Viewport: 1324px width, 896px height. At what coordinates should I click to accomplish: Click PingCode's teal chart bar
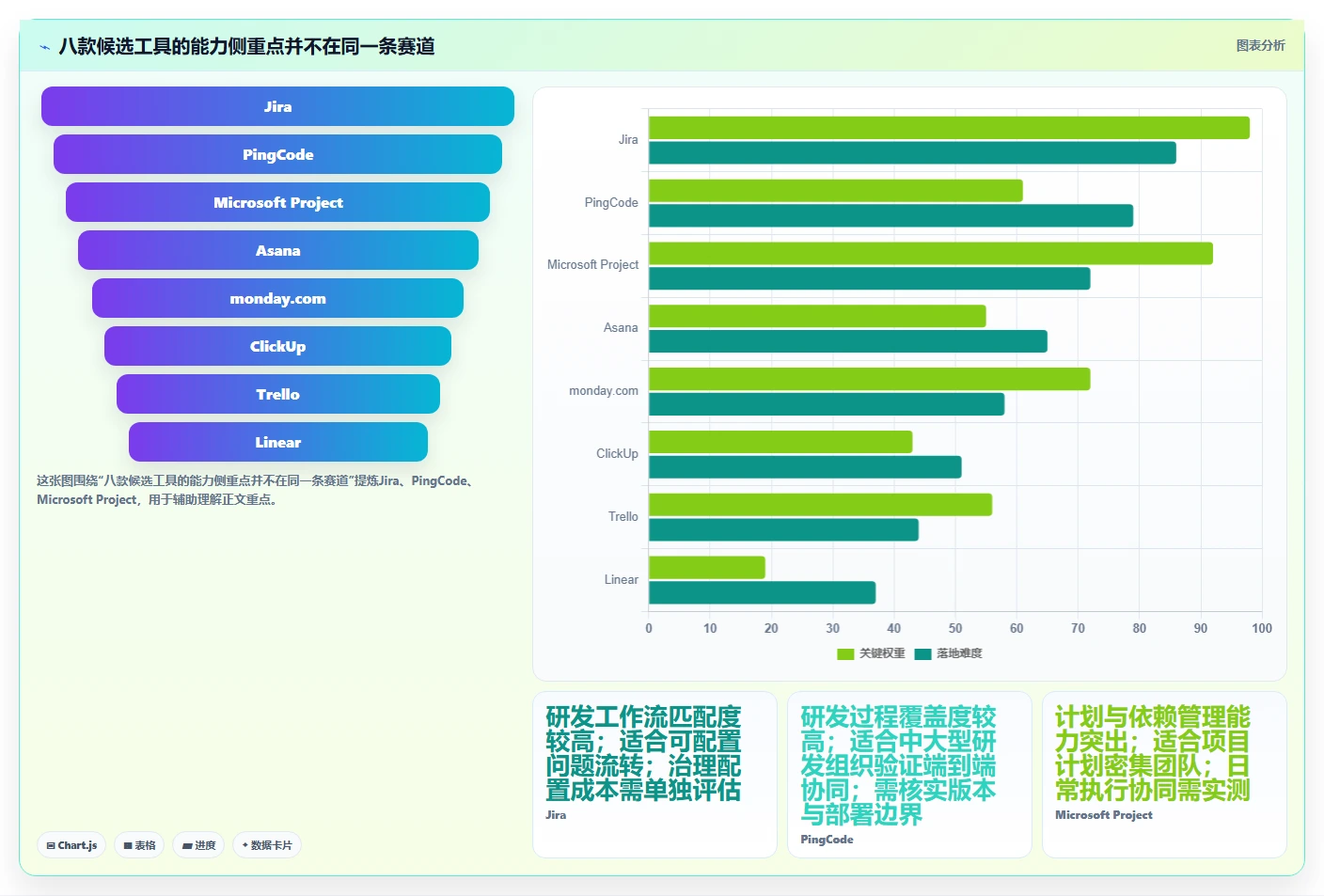click(x=891, y=215)
